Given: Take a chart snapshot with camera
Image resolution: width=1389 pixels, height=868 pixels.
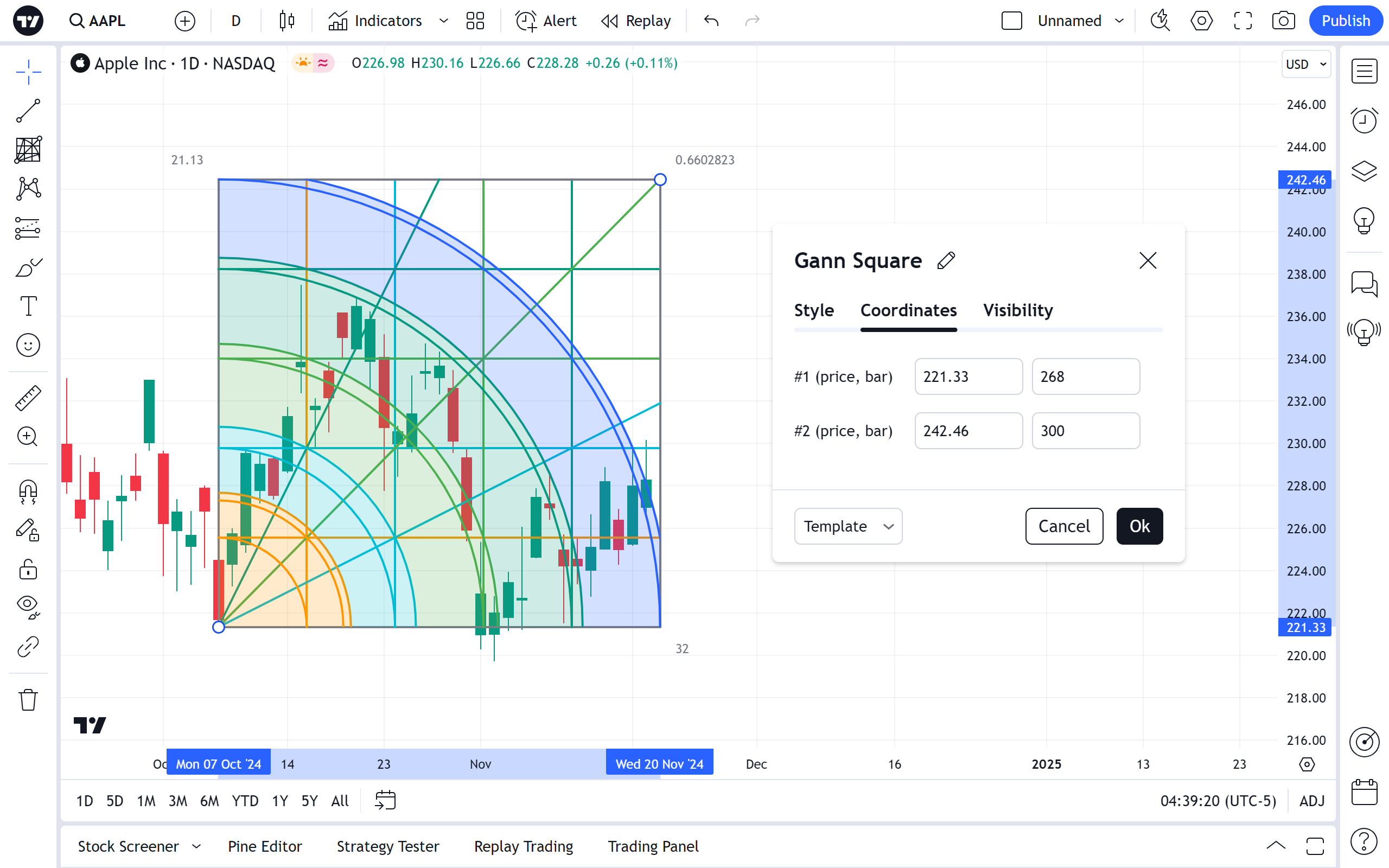Looking at the screenshot, I should coord(1283,21).
